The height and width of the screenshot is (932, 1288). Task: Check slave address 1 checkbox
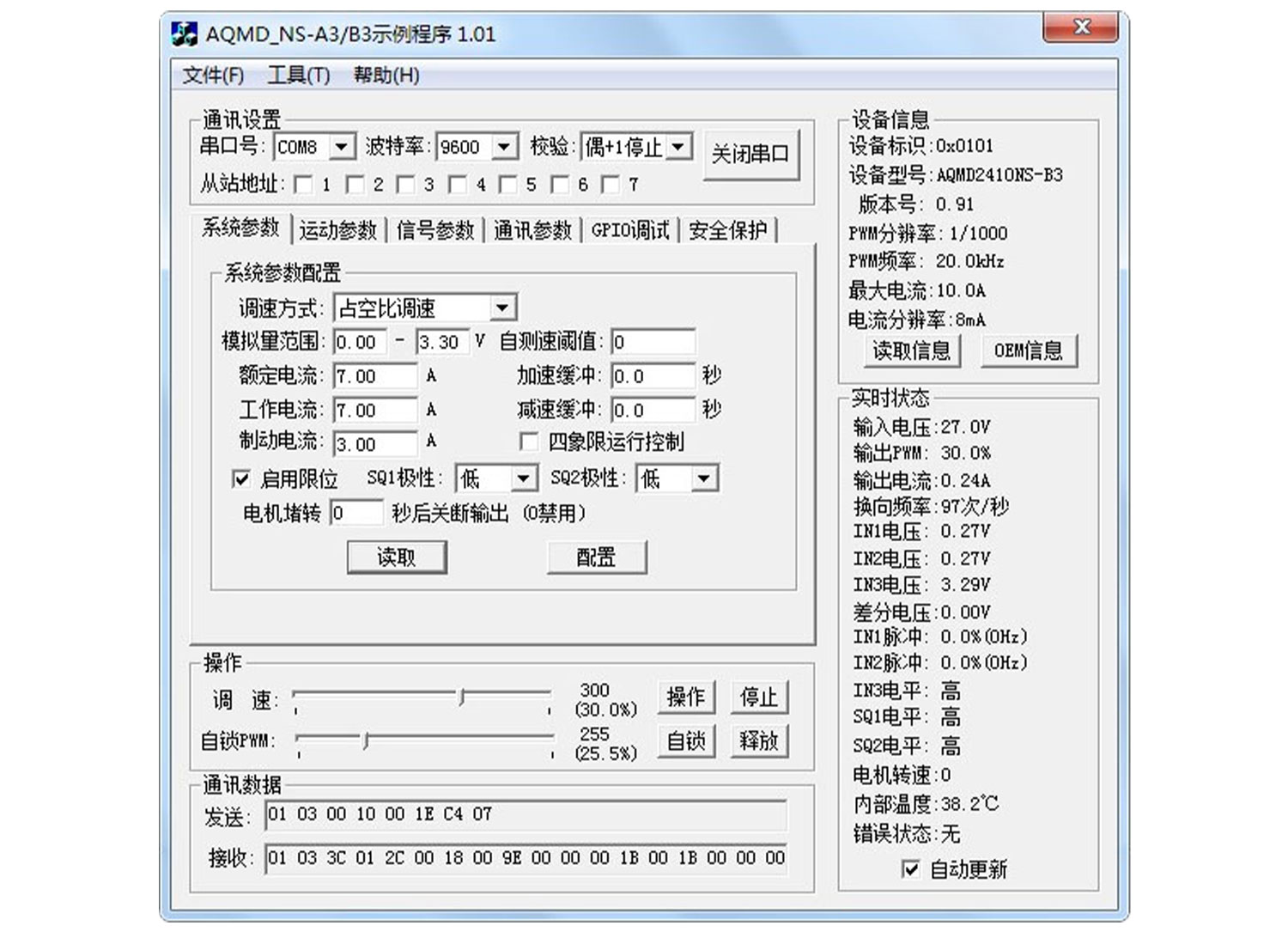305,184
